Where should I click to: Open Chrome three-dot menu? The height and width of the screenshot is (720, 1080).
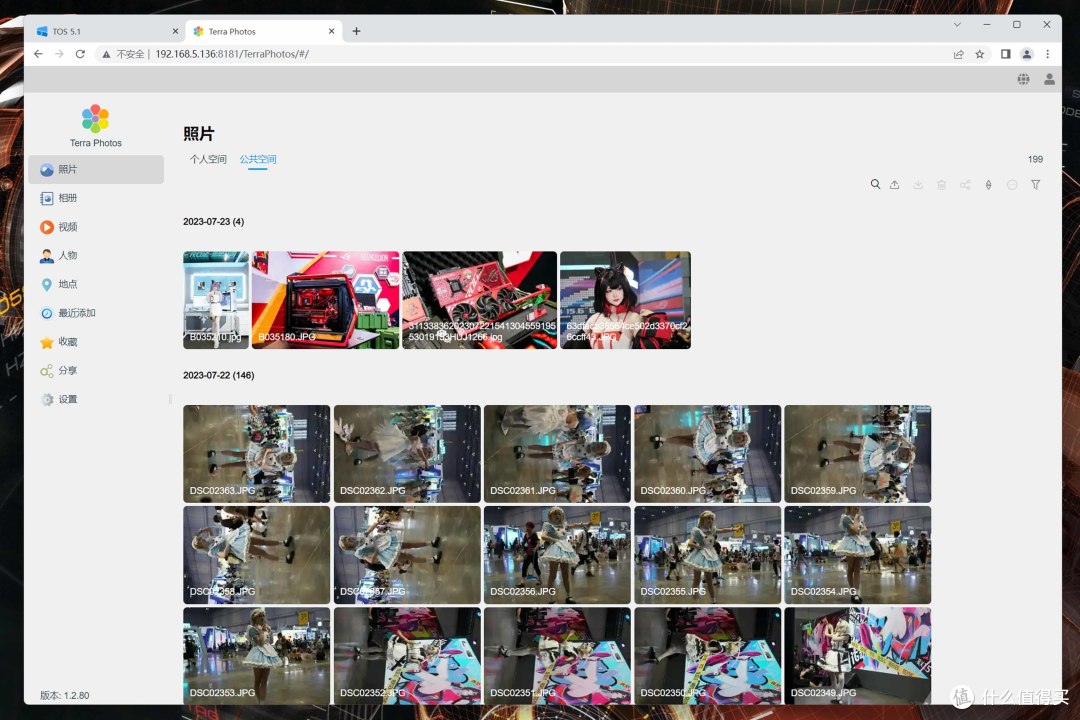tap(1048, 54)
